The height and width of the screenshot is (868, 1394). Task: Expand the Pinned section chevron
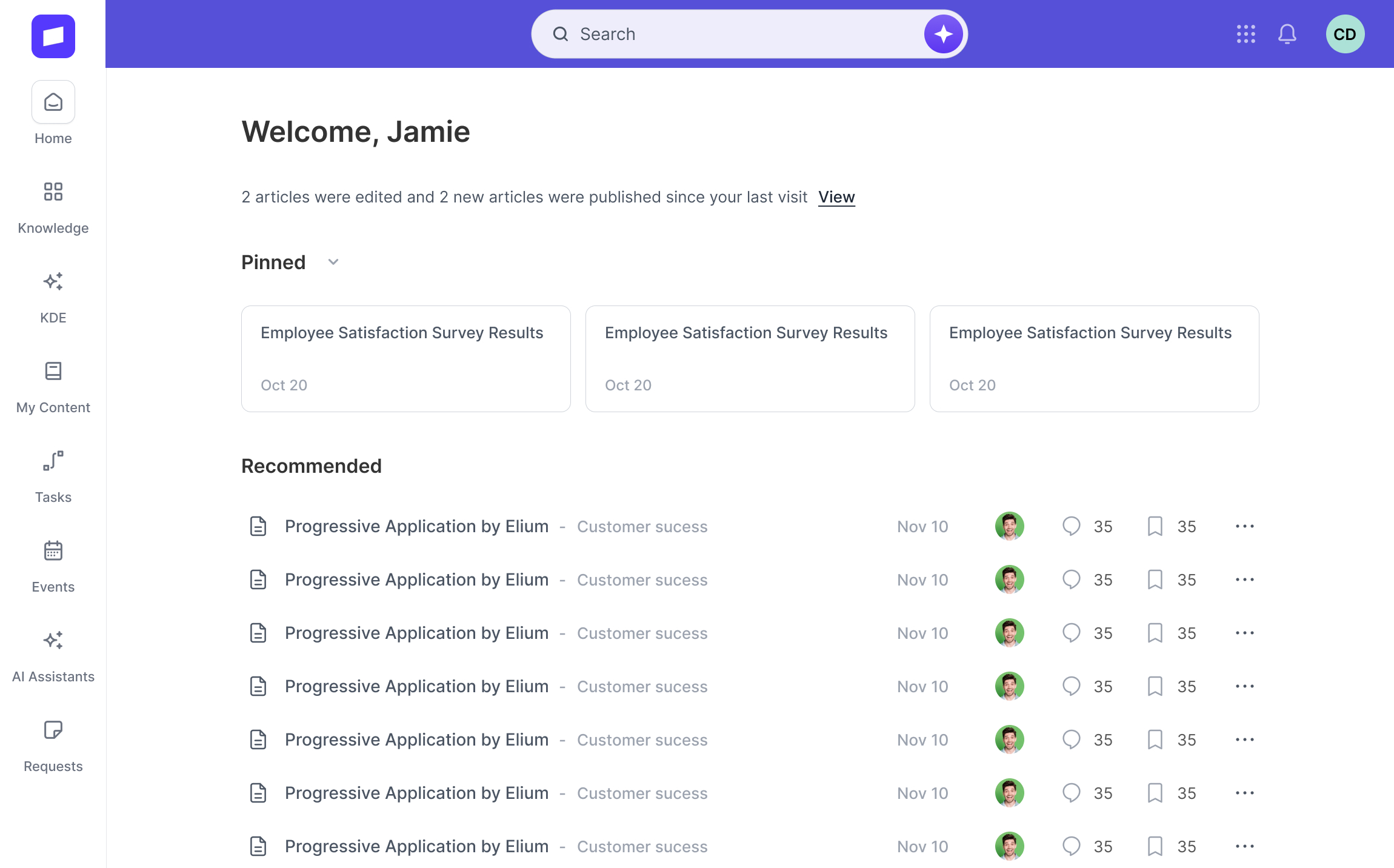[333, 262]
